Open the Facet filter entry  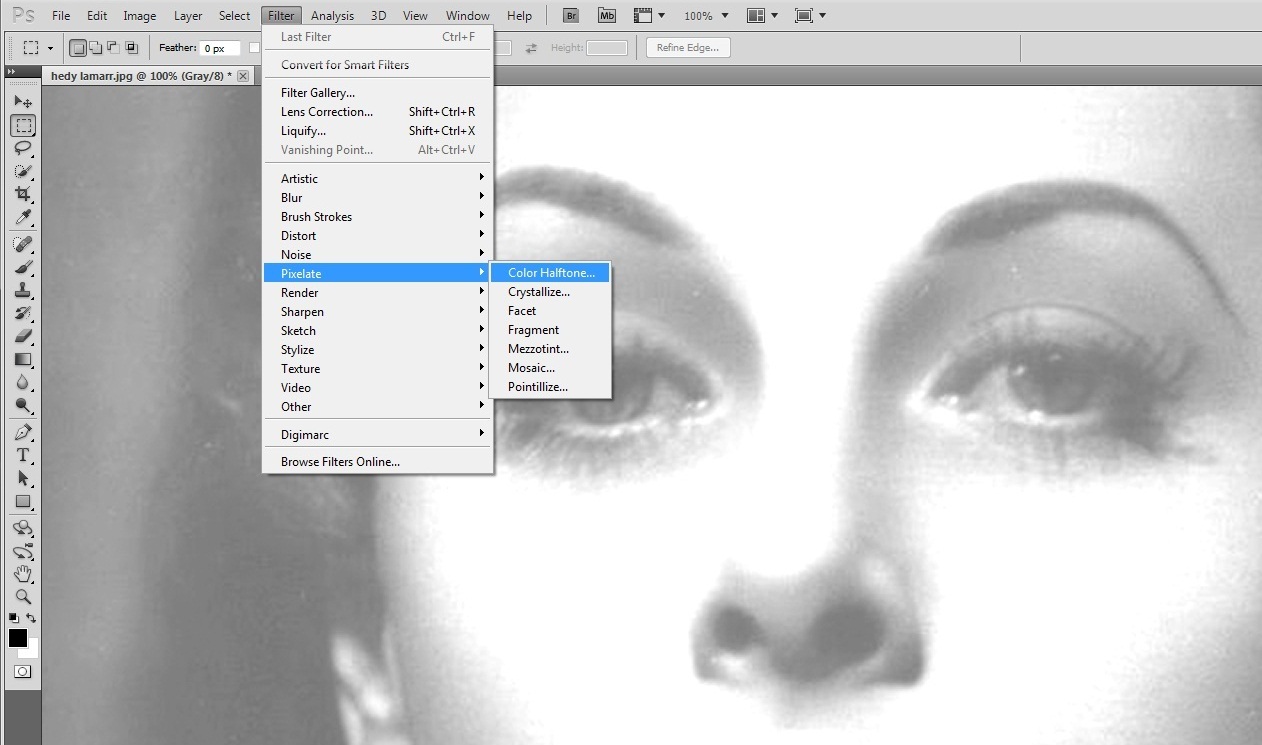[x=550, y=311]
